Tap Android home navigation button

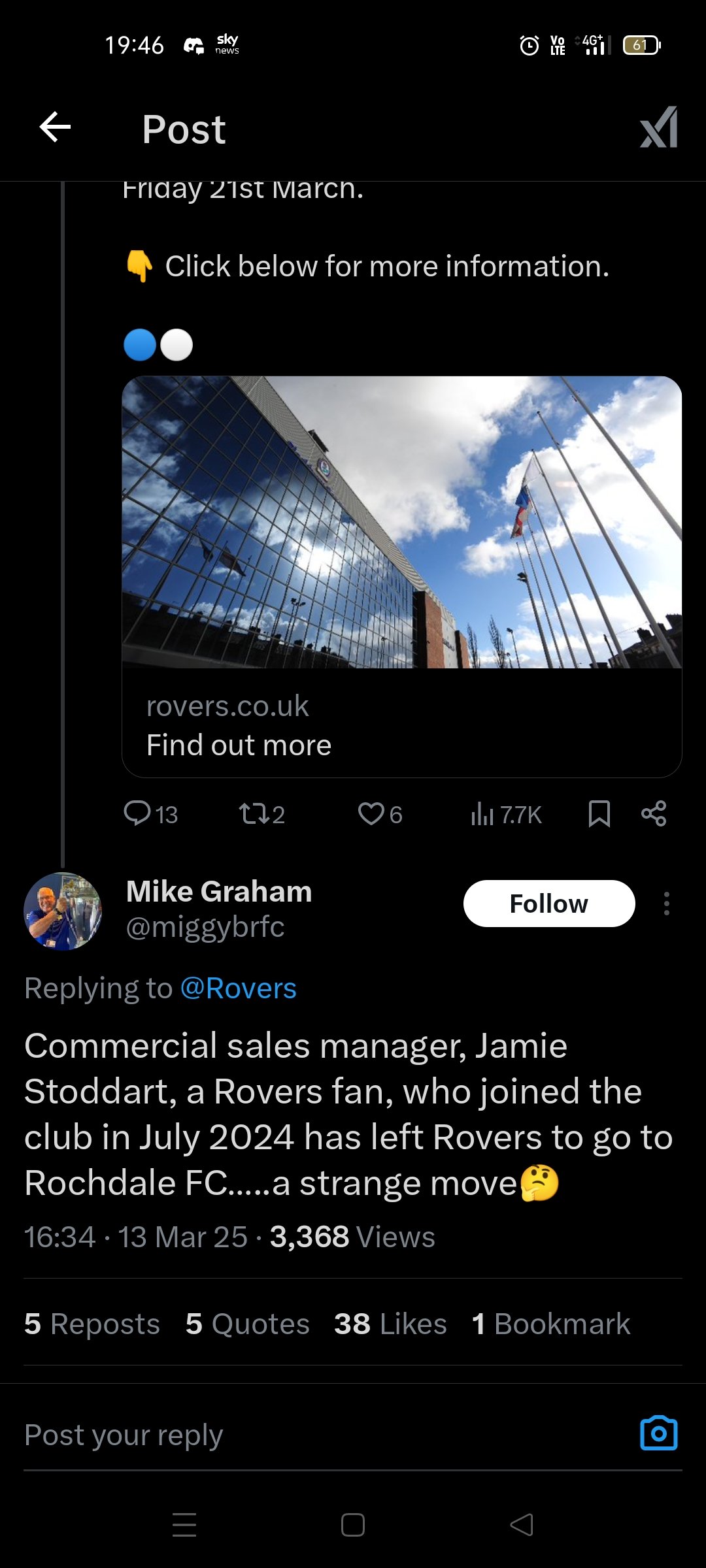point(353,1525)
